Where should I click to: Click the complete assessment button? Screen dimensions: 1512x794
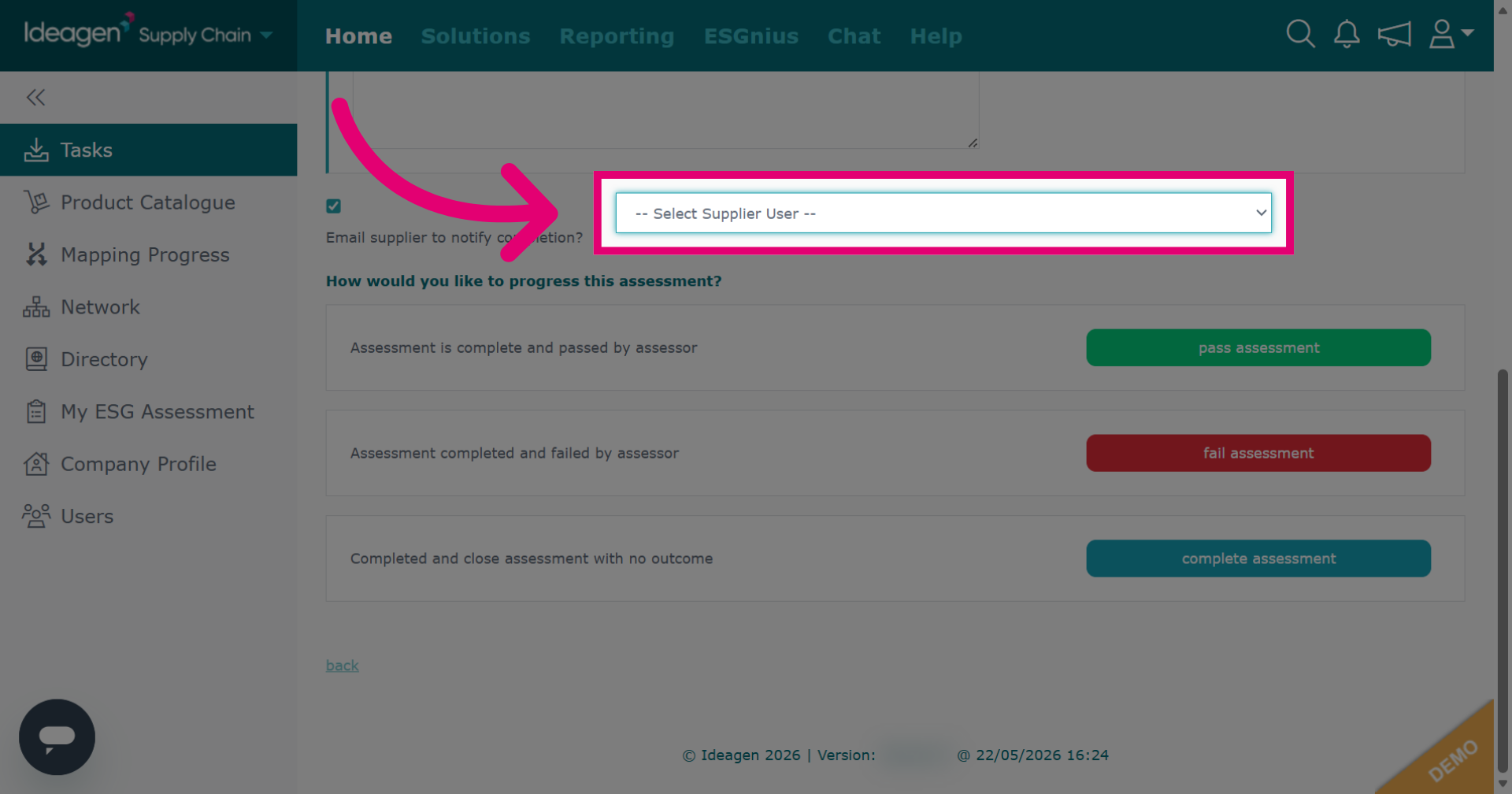coord(1258,558)
